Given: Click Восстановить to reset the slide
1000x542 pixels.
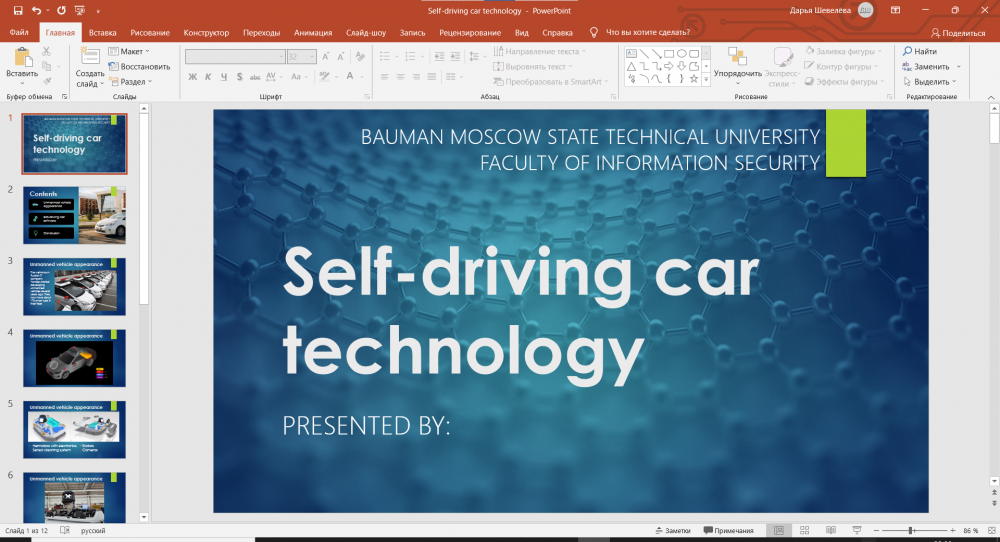Looking at the screenshot, I should coord(139,66).
